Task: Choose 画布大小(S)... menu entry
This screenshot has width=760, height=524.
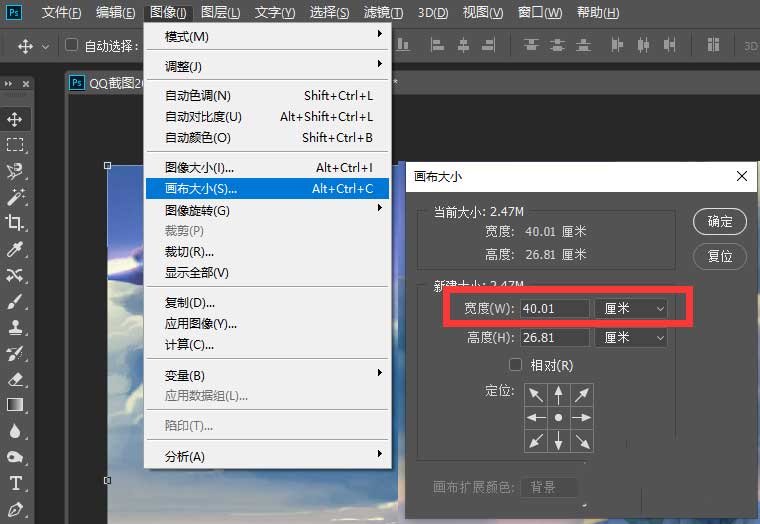Action: (x=267, y=189)
